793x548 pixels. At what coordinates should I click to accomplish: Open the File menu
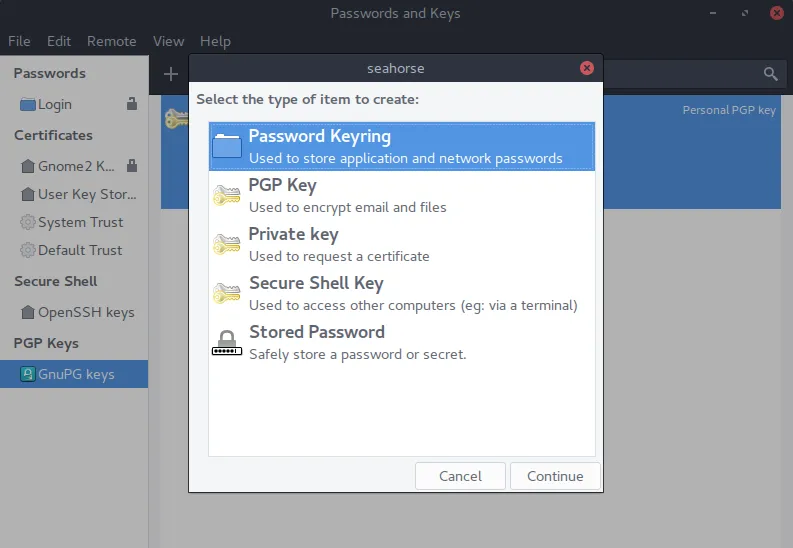(19, 41)
